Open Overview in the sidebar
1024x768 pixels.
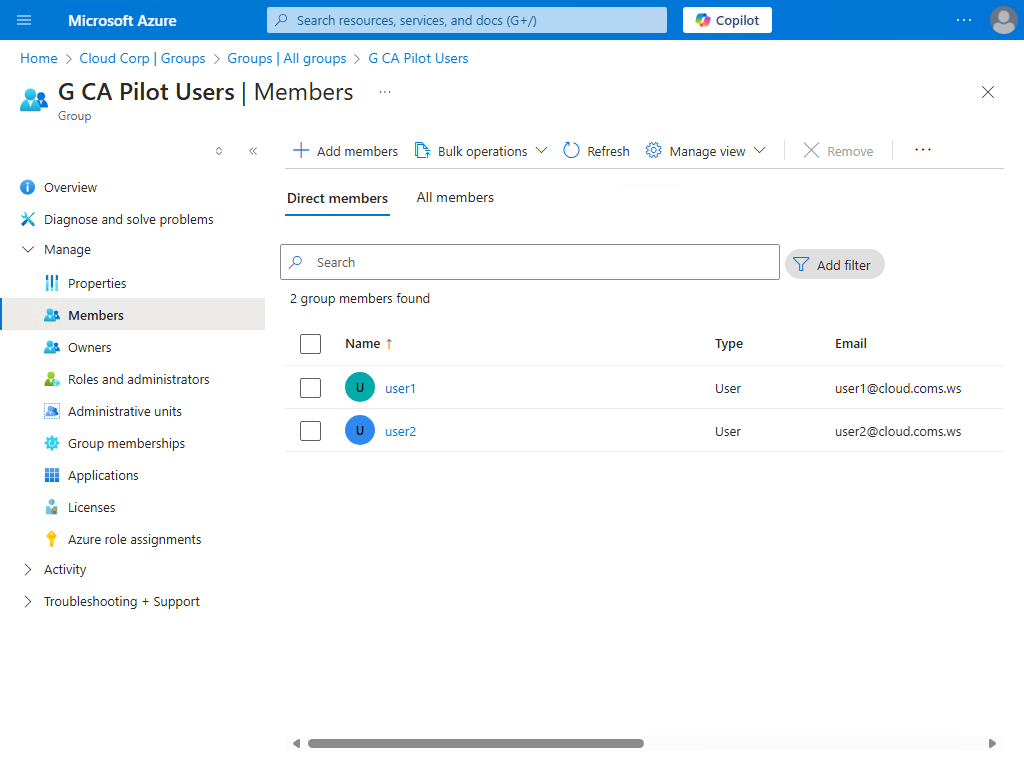point(70,187)
